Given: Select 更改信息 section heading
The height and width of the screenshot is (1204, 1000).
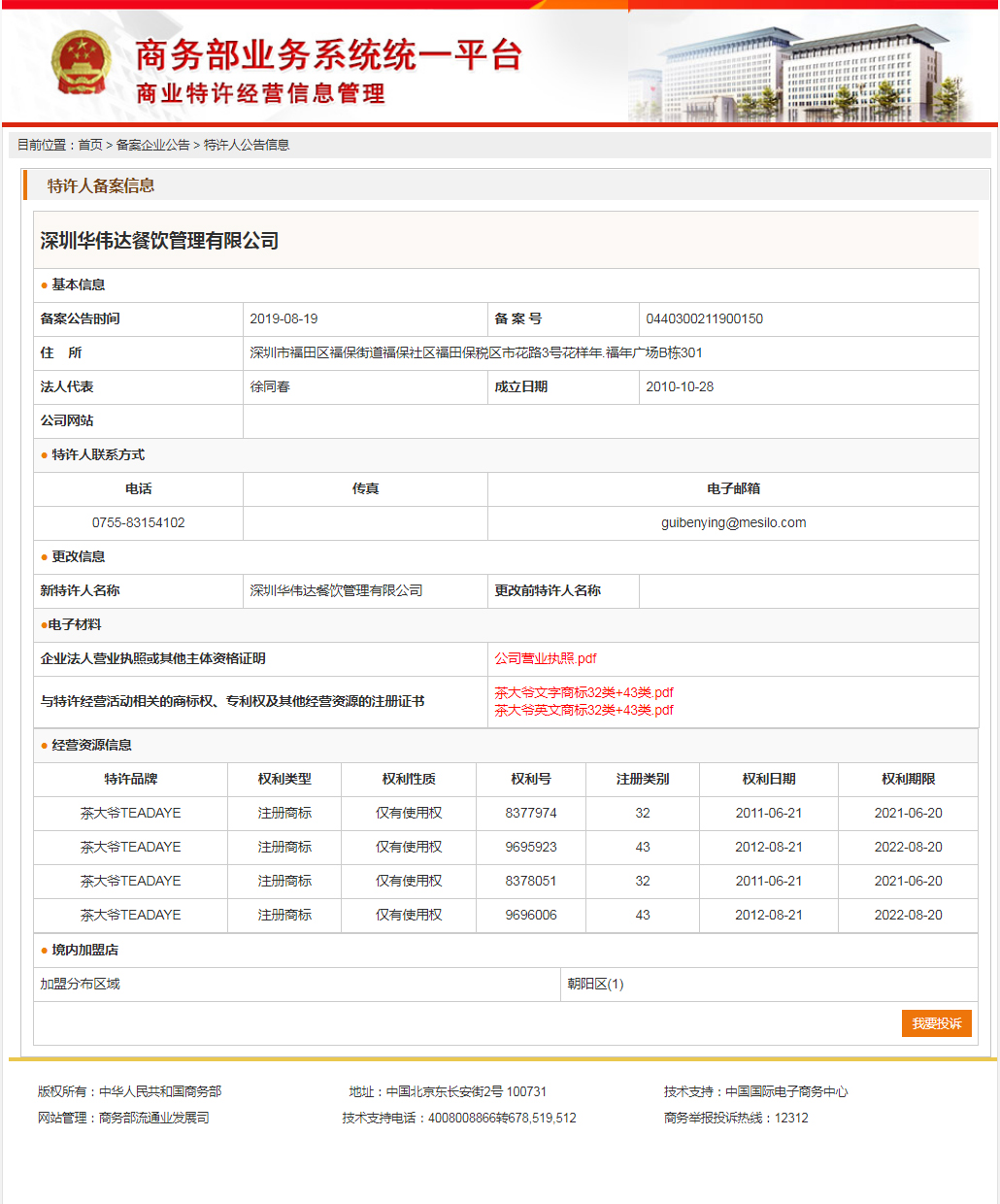Looking at the screenshot, I should click(79, 556).
